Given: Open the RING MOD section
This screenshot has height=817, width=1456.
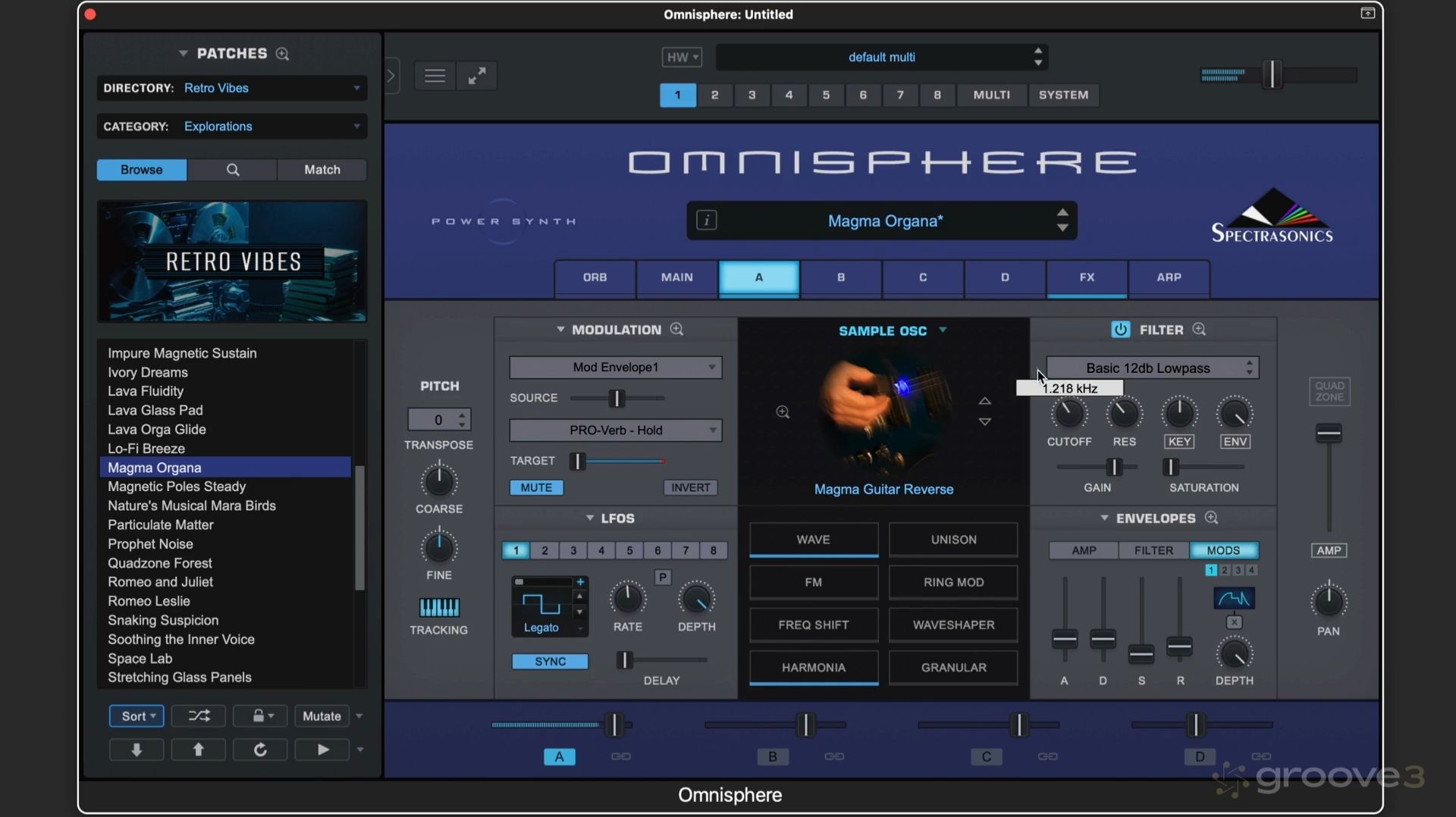Looking at the screenshot, I should (x=954, y=582).
